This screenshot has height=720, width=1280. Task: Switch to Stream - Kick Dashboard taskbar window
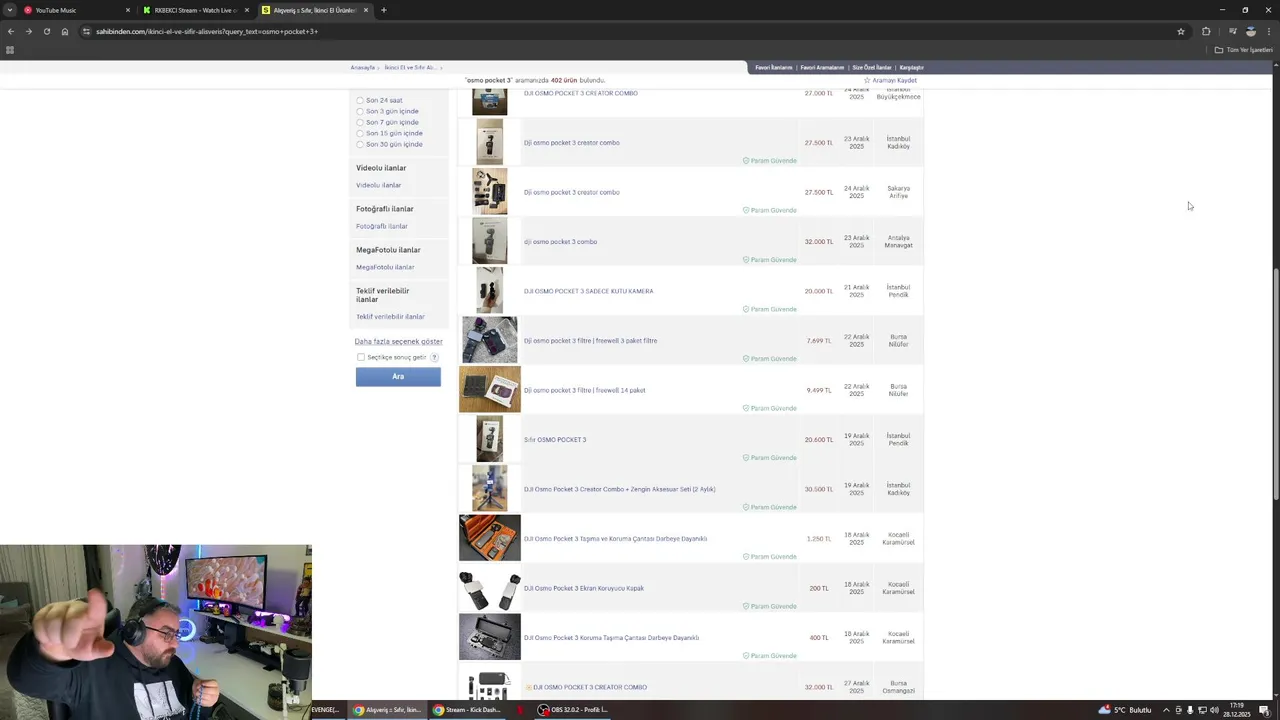[x=467, y=710]
